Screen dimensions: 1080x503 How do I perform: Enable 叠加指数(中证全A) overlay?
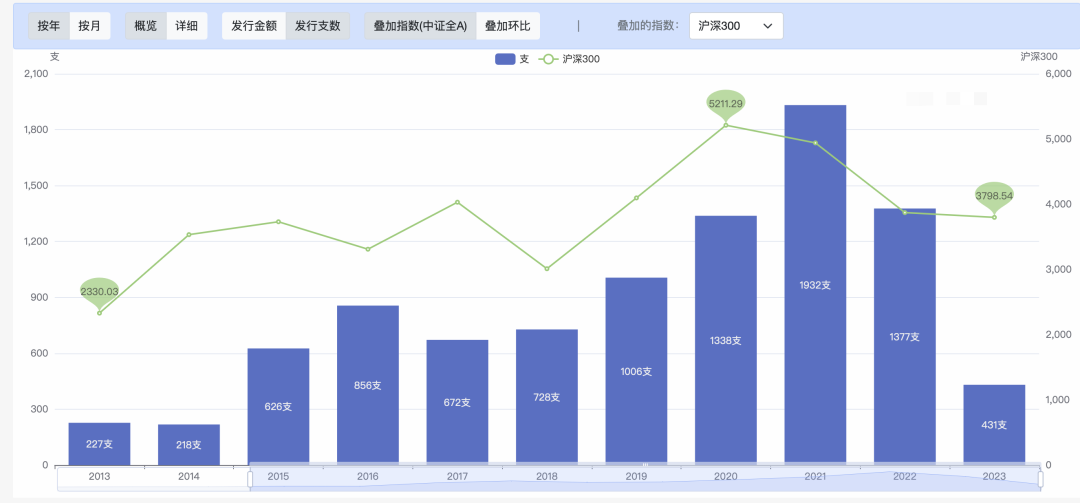420,26
